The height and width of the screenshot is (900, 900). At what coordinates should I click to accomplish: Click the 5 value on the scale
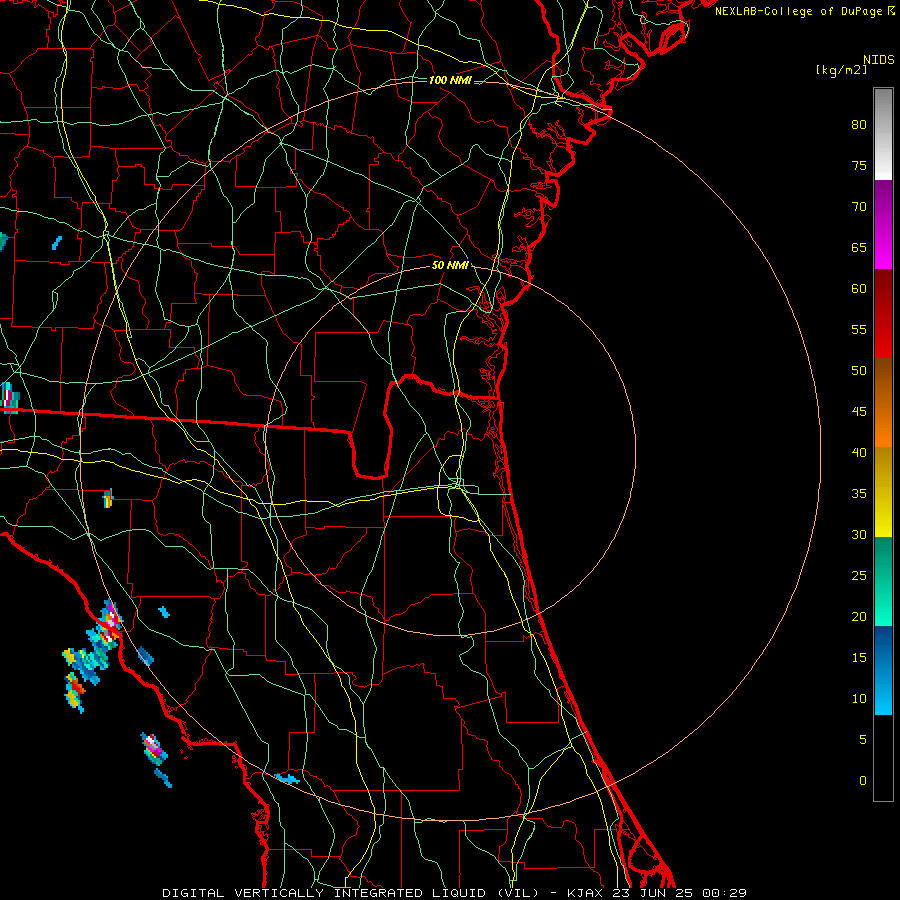coord(863,739)
